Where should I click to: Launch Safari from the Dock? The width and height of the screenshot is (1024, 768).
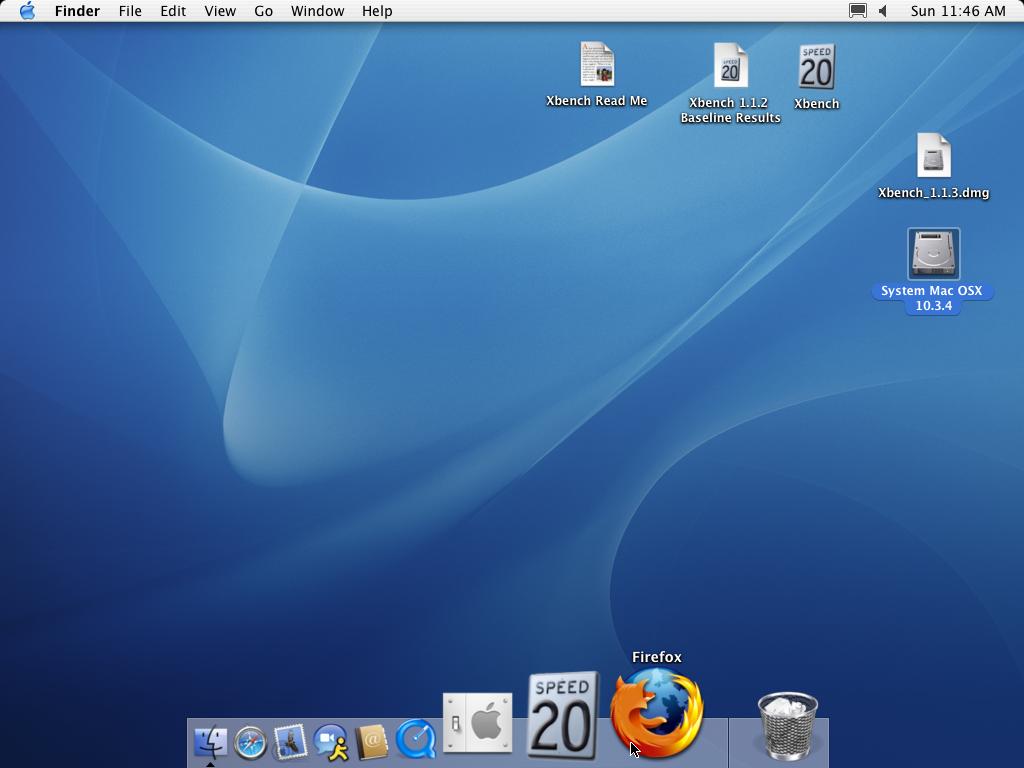tap(250, 743)
